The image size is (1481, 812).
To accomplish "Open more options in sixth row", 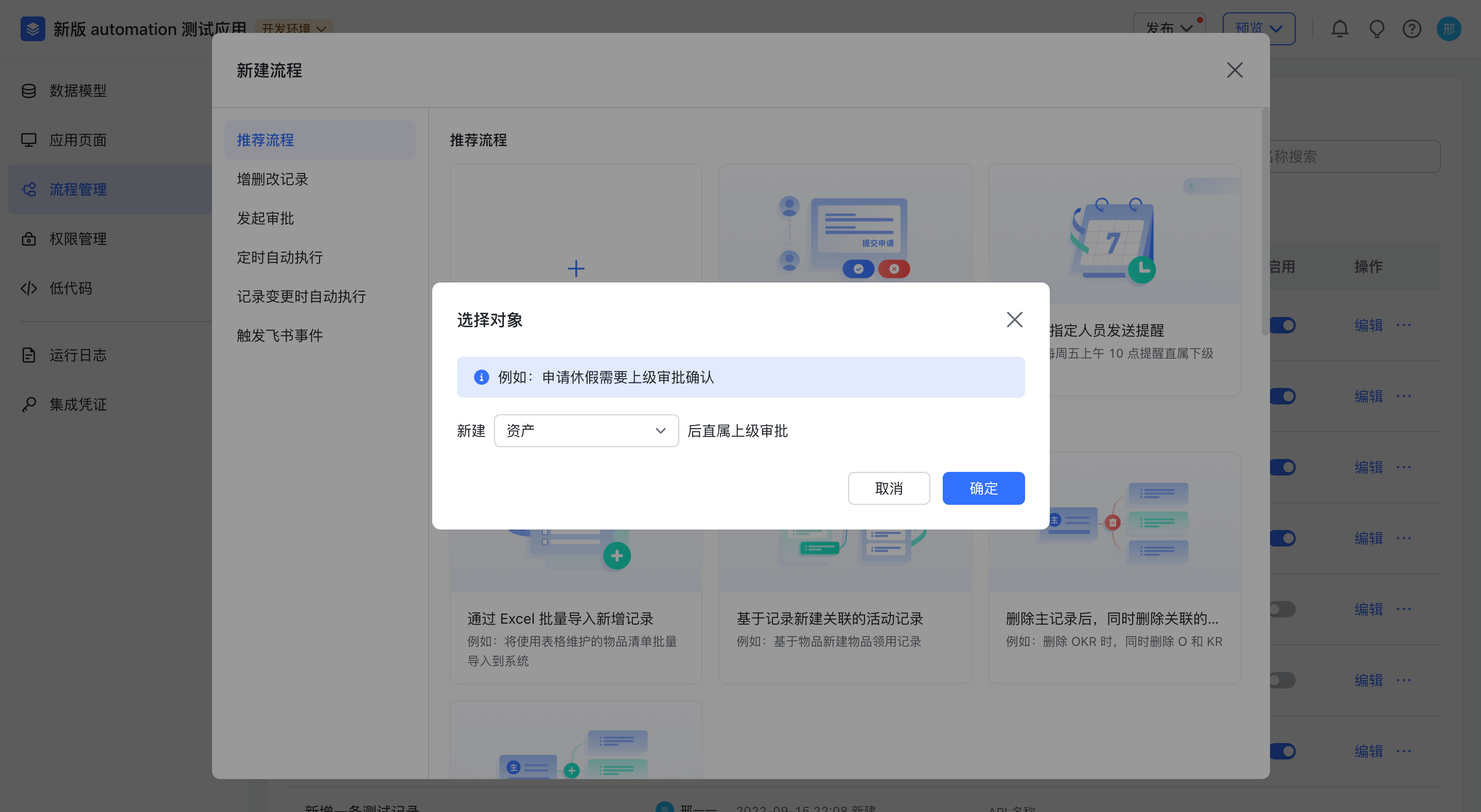I will click(x=1403, y=680).
